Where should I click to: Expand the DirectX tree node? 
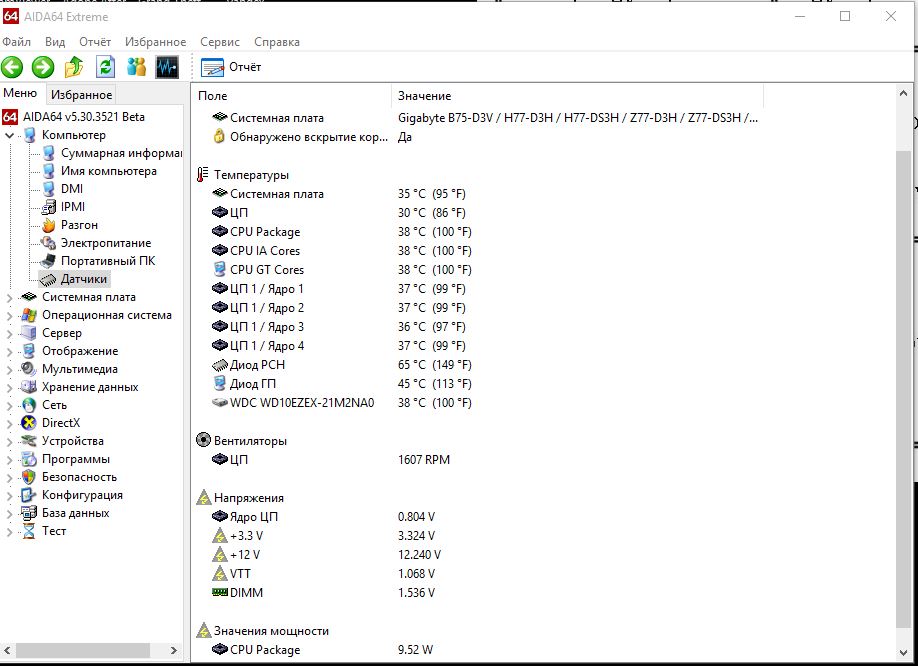click(x=9, y=424)
